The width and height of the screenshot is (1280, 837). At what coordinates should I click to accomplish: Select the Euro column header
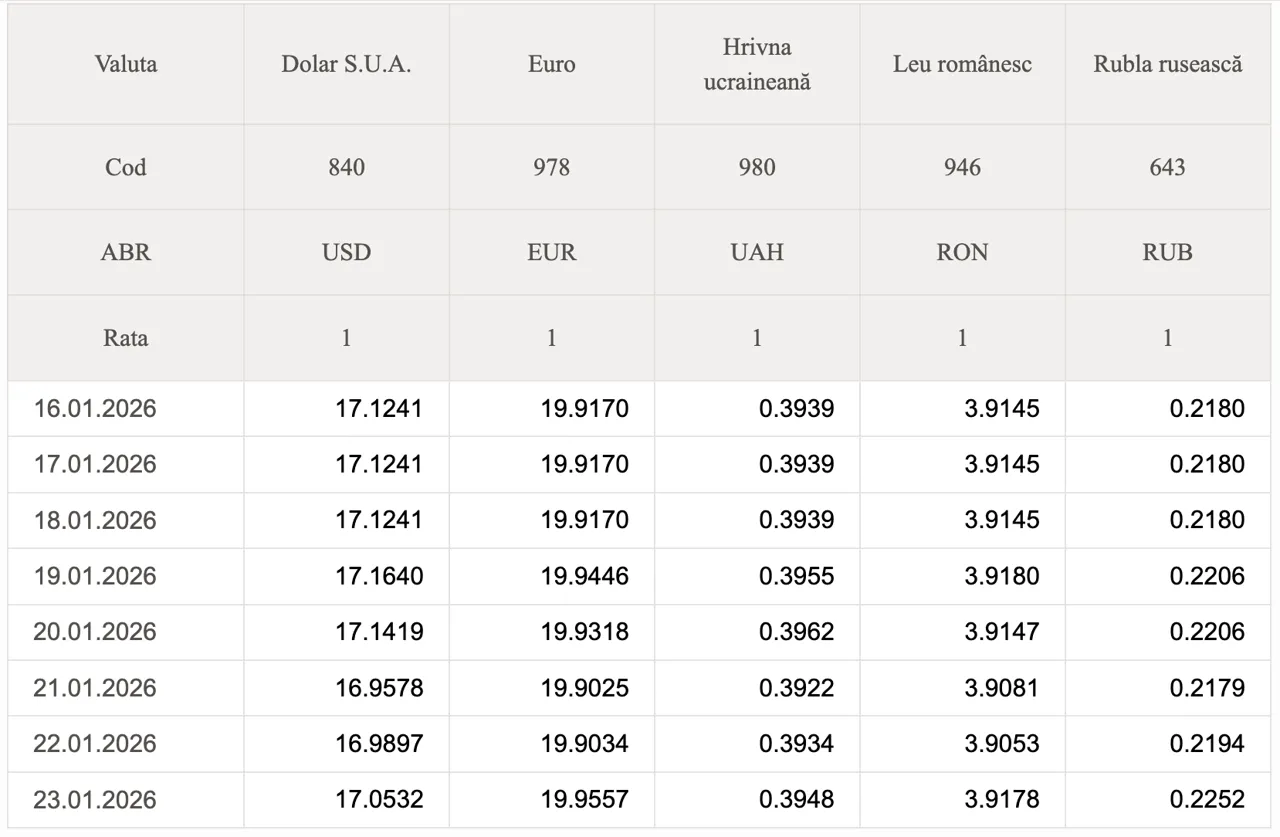(x=552, y=64)
